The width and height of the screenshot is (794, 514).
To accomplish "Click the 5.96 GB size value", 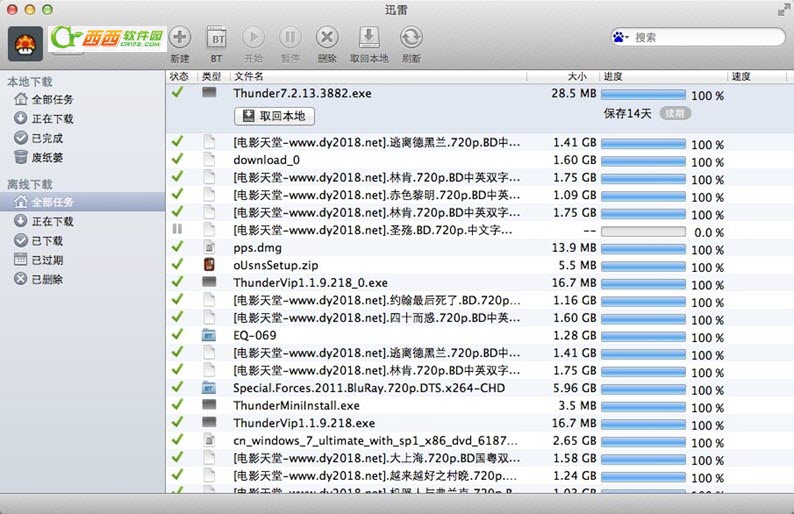I will point(574,388).
